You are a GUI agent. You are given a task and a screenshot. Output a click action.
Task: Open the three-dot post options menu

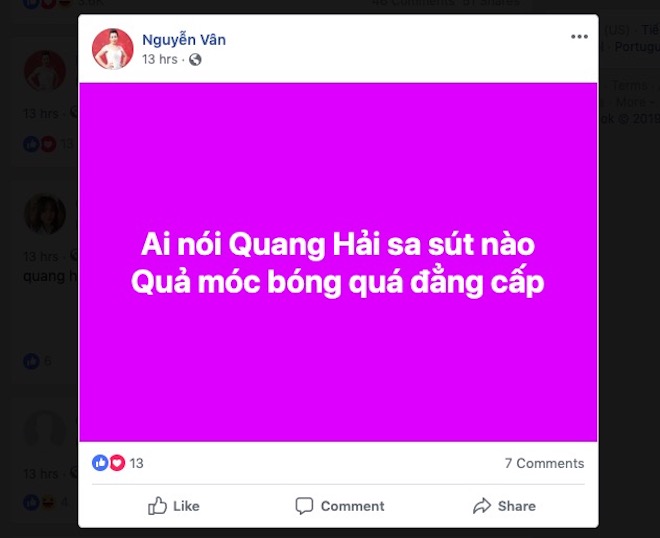click(x=579, y=37)
